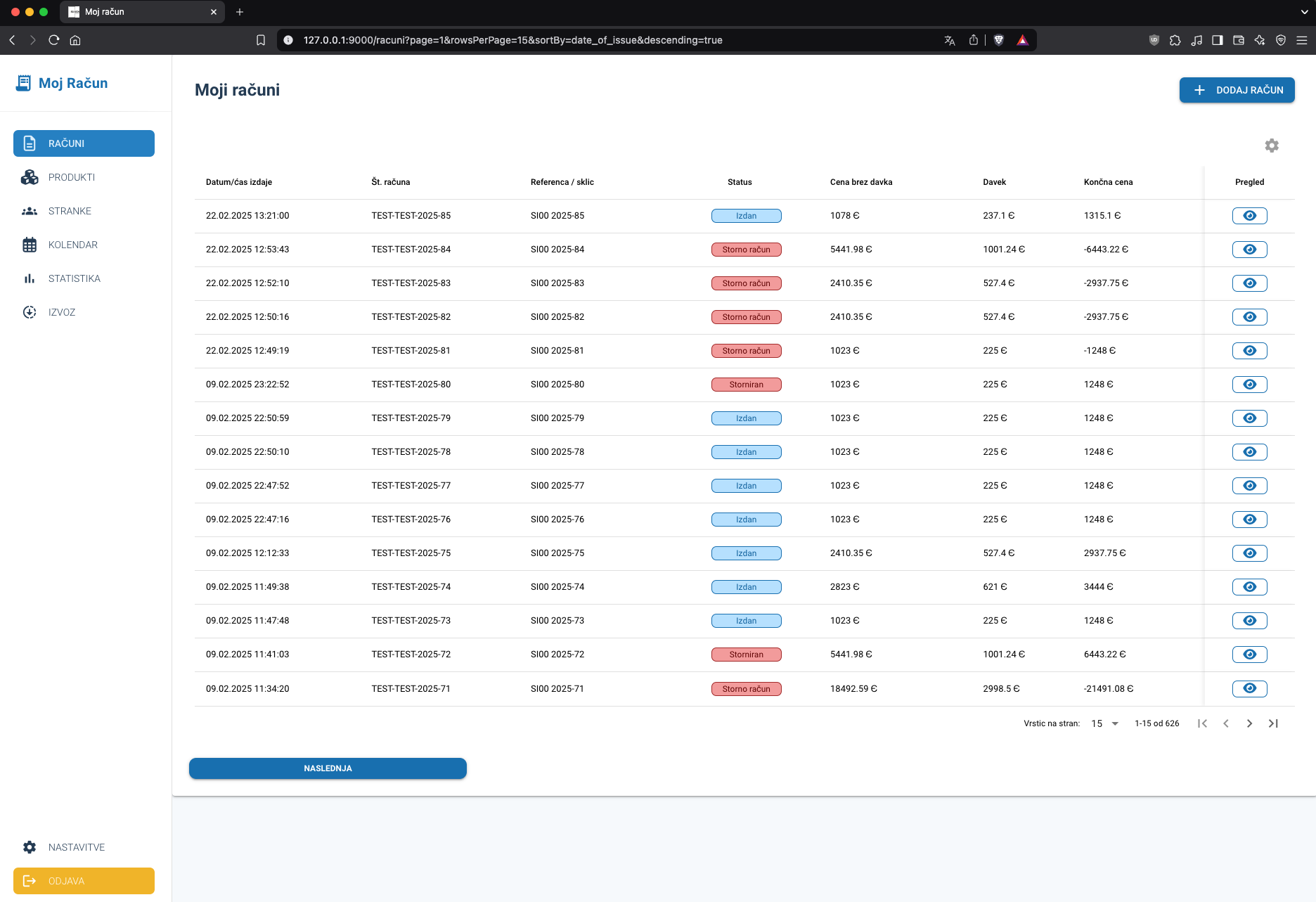Click the Moj Račun logo icon
The height and width of the screenshot is (902, 1316).
(x=23, y=83)
